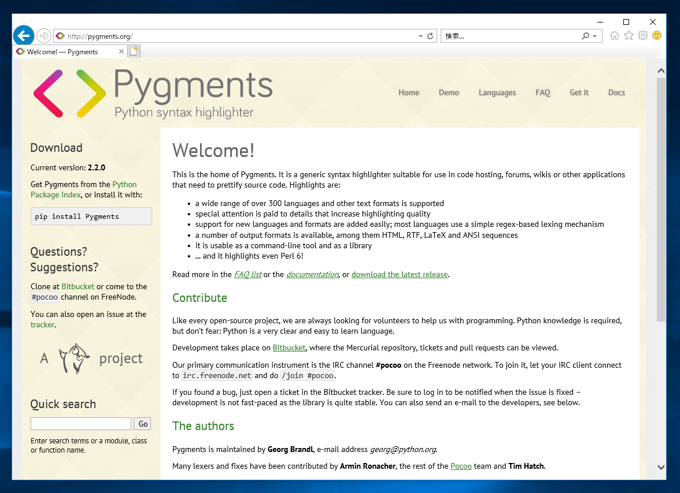Image resolution: width=680 pixels, height=493 pixels.
Task: Close the Welcome! — Pygments tab
Action: [121, 52]
